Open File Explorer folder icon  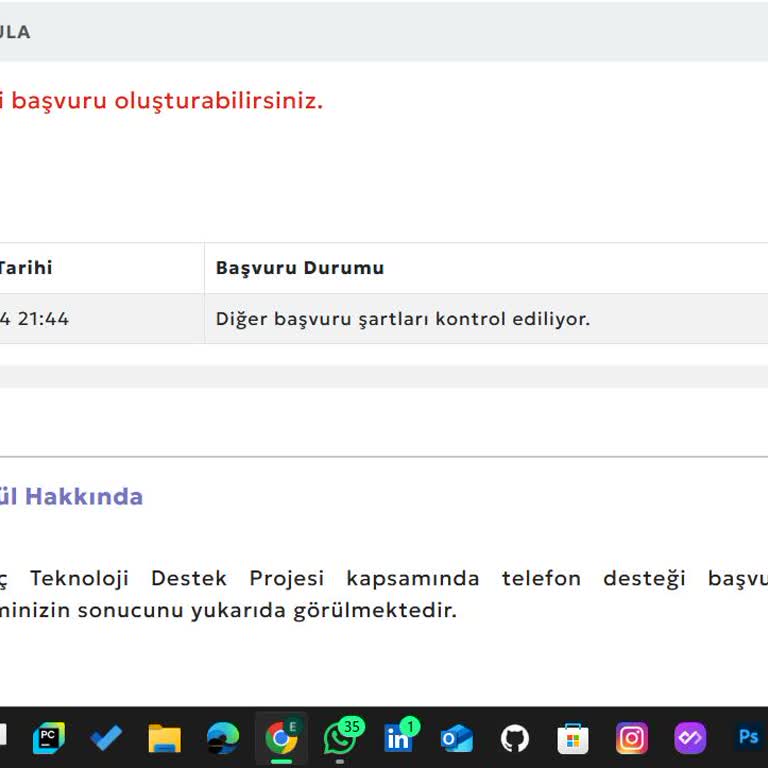click(x=165, y=738)
